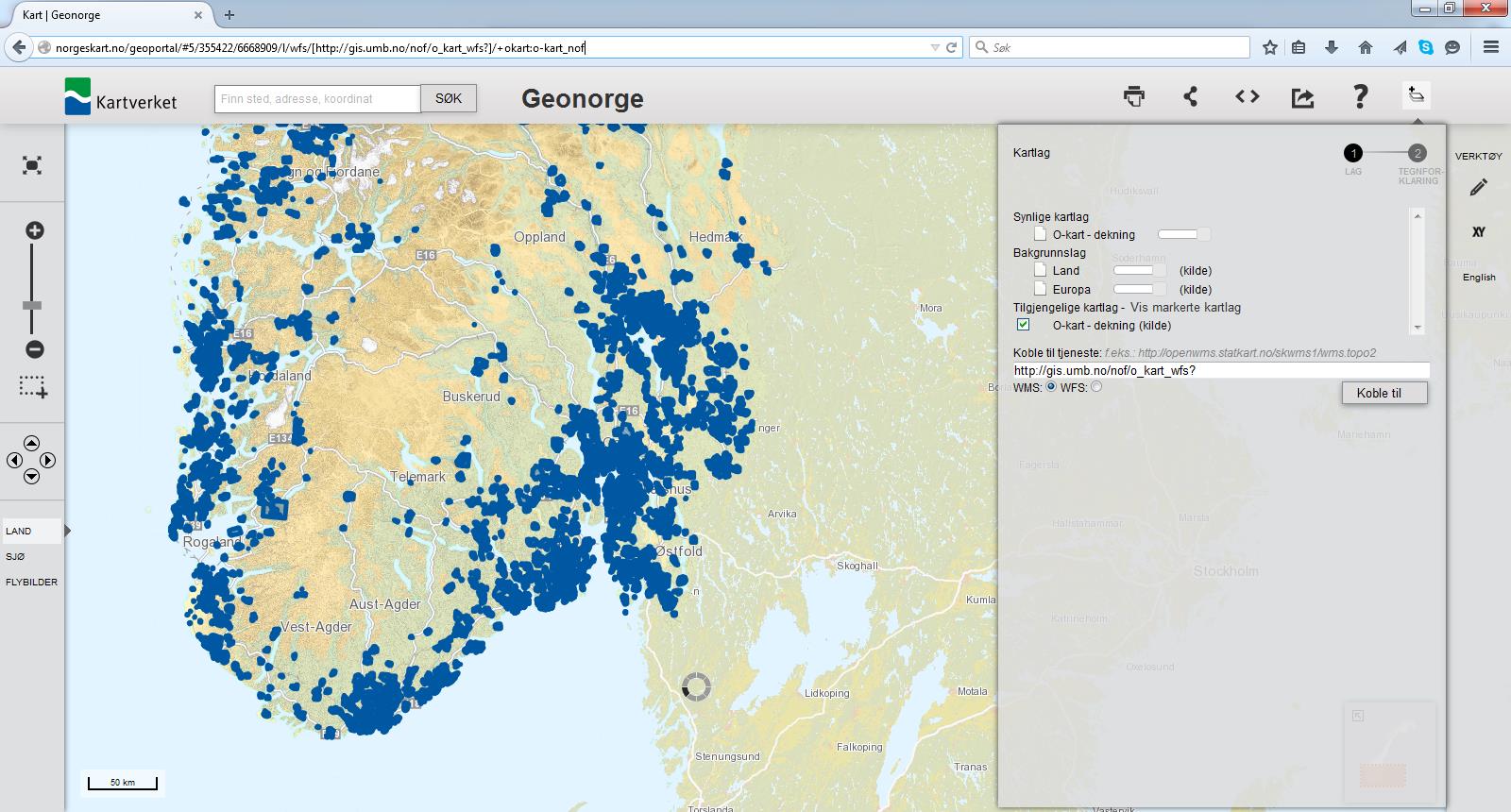
Task: Print the map with the printer icon
Action: (1134, 96)
